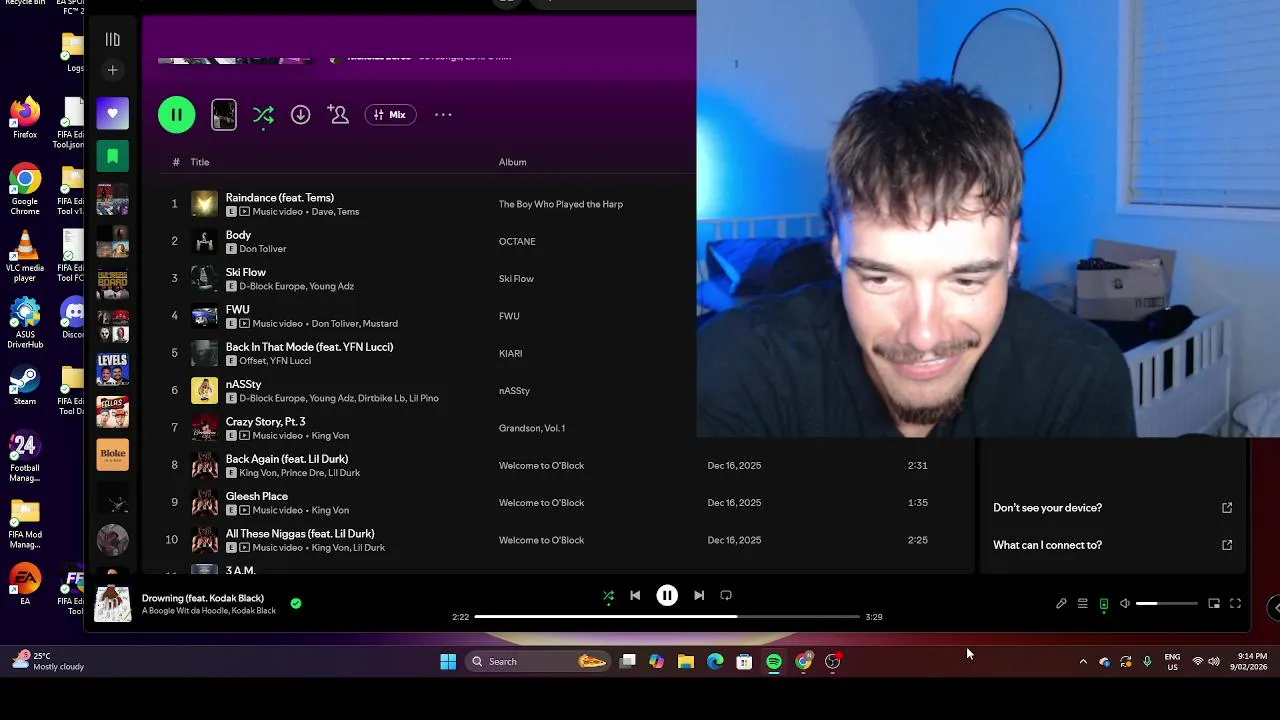This screenshot has height=720, width=1280.
Task: Invite collaborators with the add-person icon
Action: click(339, 115)
